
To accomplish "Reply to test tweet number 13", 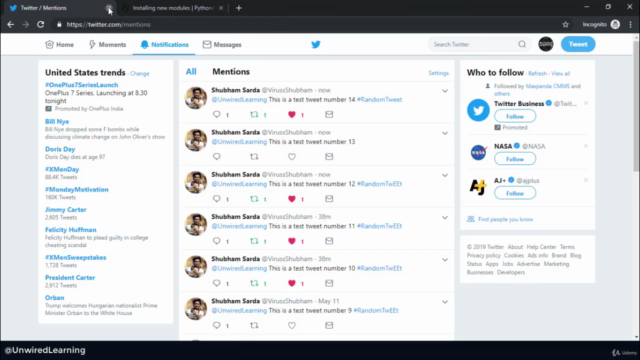I will click(x=217, y=156).
